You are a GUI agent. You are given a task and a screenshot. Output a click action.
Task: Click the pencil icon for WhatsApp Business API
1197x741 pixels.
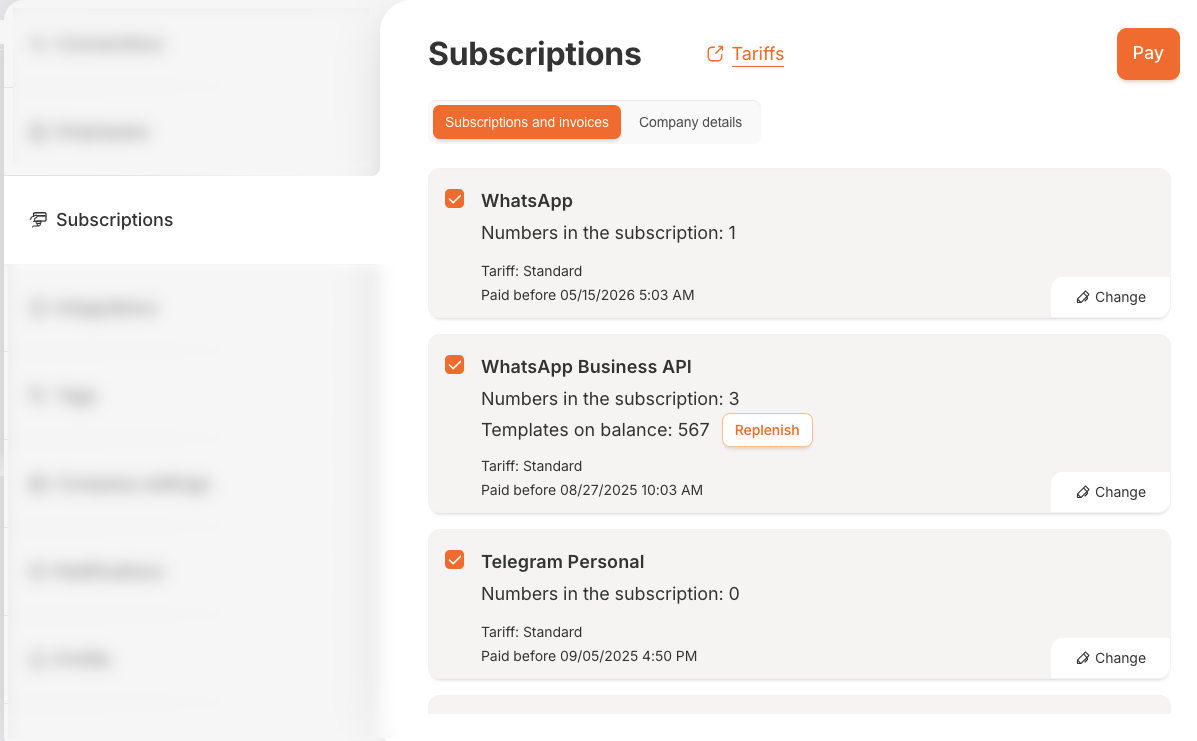pyautogui.click(x=1082, y=492)
